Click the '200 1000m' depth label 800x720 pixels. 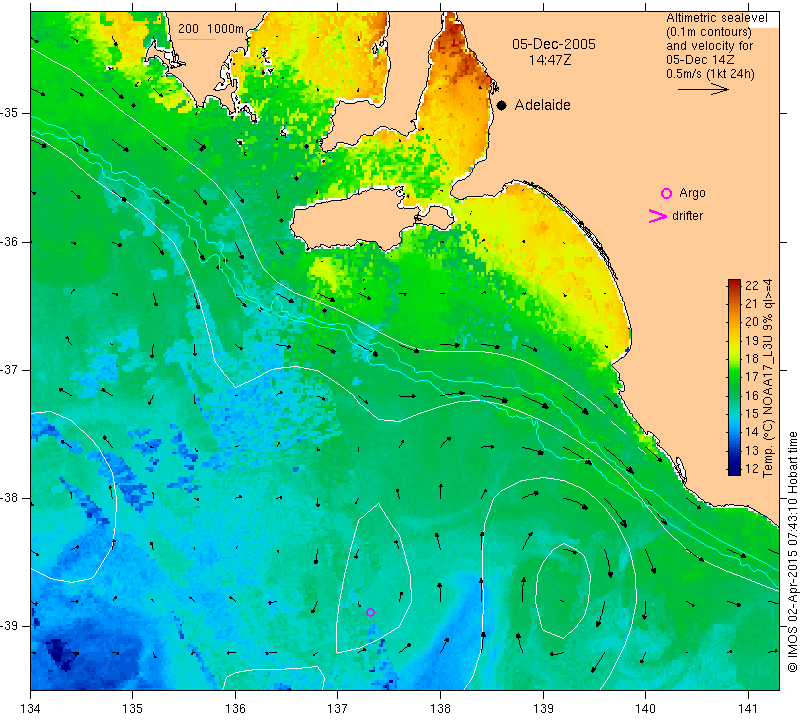point(211,29)
